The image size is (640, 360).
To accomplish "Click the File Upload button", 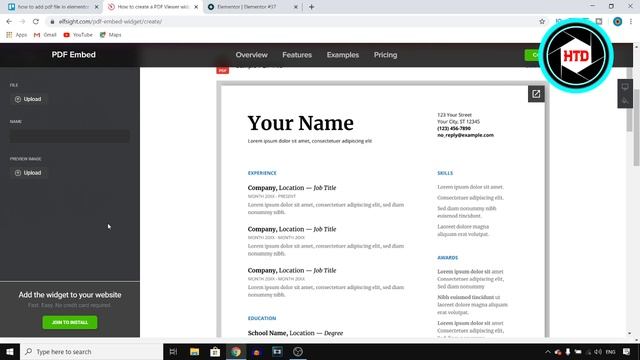I will tap(28, 99).
